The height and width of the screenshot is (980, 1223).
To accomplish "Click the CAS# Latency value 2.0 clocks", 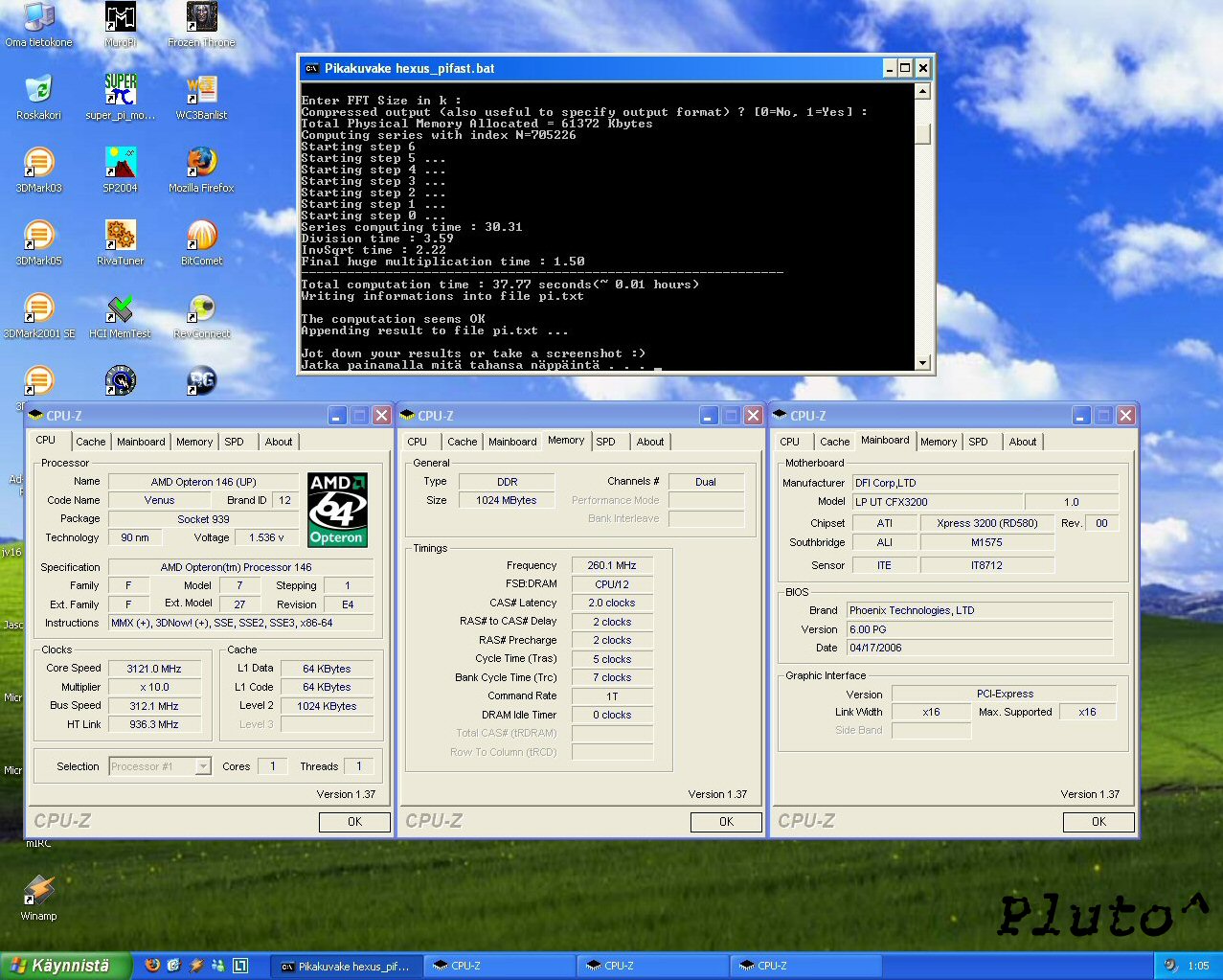I will coord(612,603).
